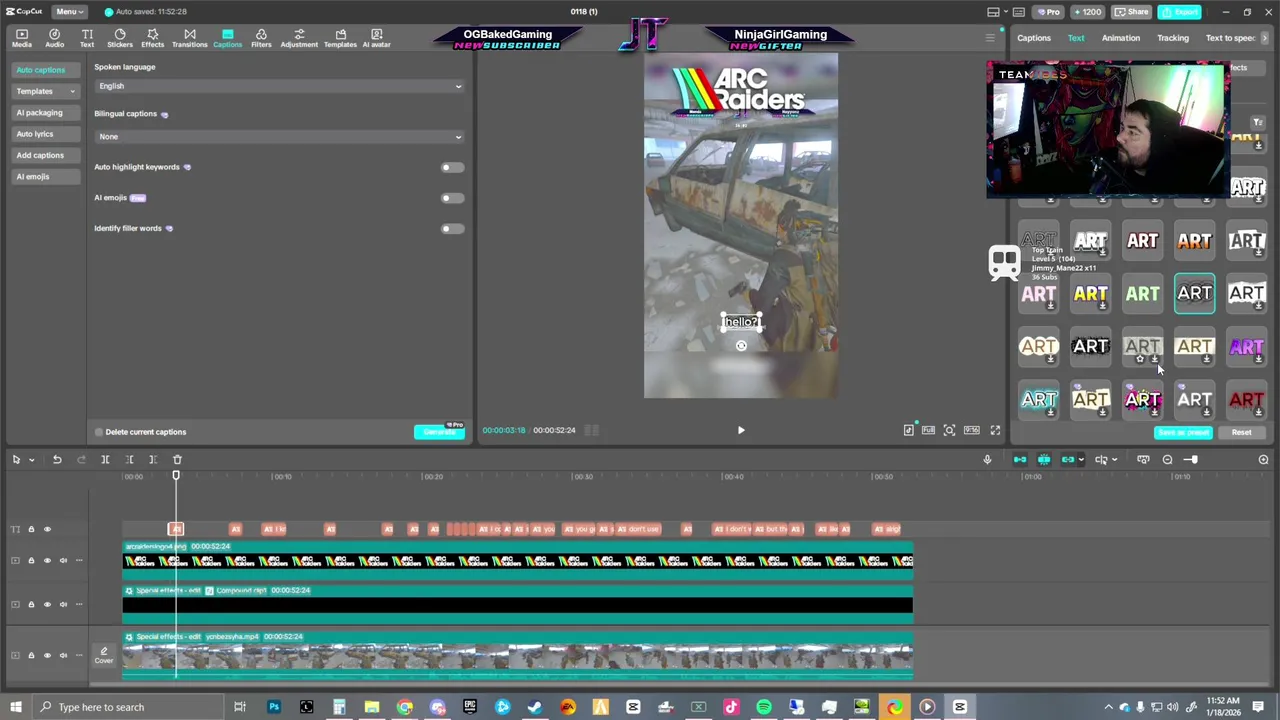The image size is (1280, 720).
Task: Open the AI avatar panel
Action: [x=376, y=38]
